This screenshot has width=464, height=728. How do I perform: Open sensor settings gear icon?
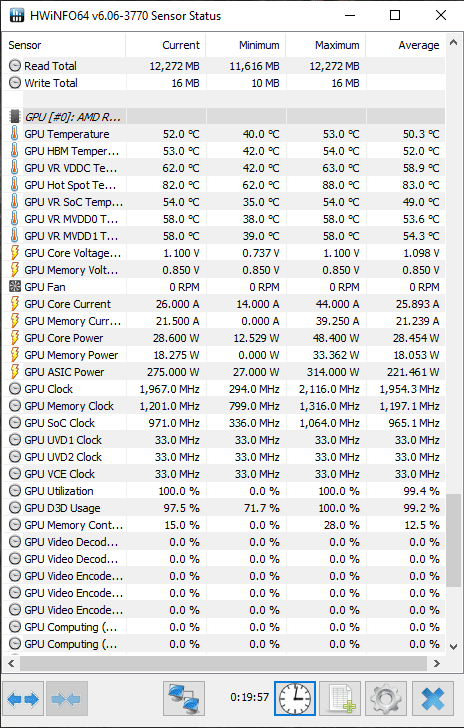point(386,698)
